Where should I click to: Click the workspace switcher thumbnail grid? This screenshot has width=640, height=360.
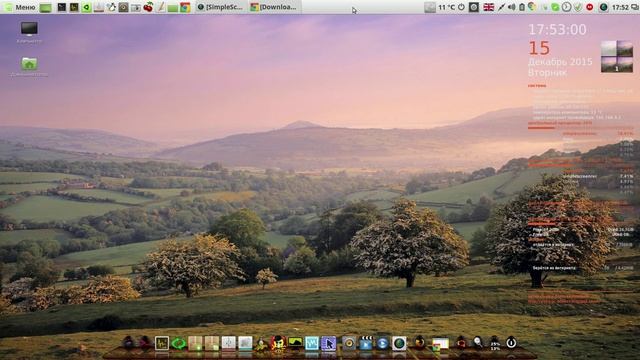(617, 56)
